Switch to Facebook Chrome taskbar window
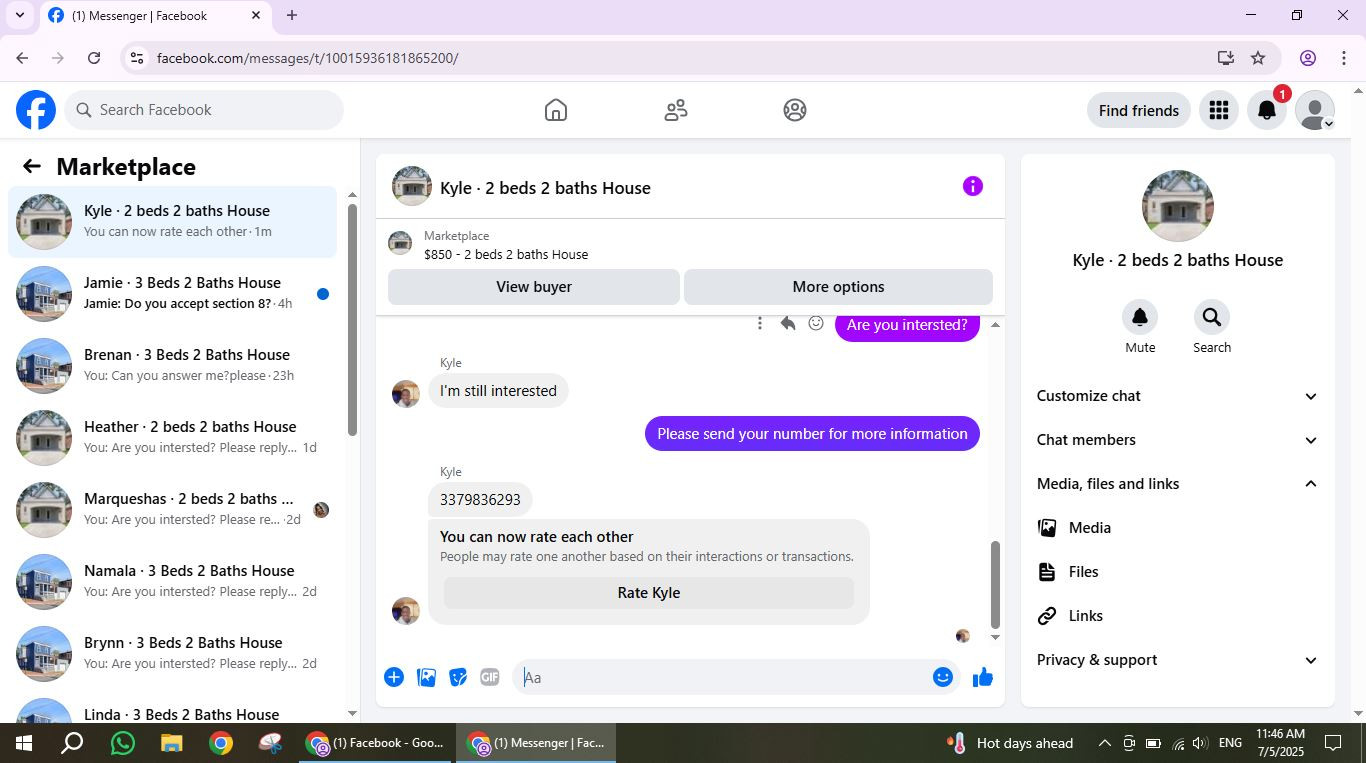This screenshot has height=763, width=1366. (x=376, y=743)
